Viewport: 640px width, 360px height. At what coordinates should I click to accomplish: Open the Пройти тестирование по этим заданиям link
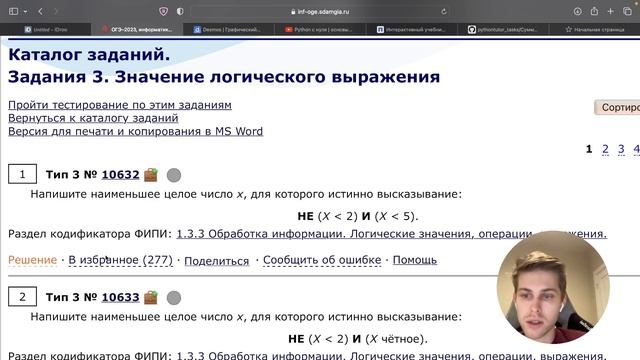pyautogui.click(x=120, y=105)
